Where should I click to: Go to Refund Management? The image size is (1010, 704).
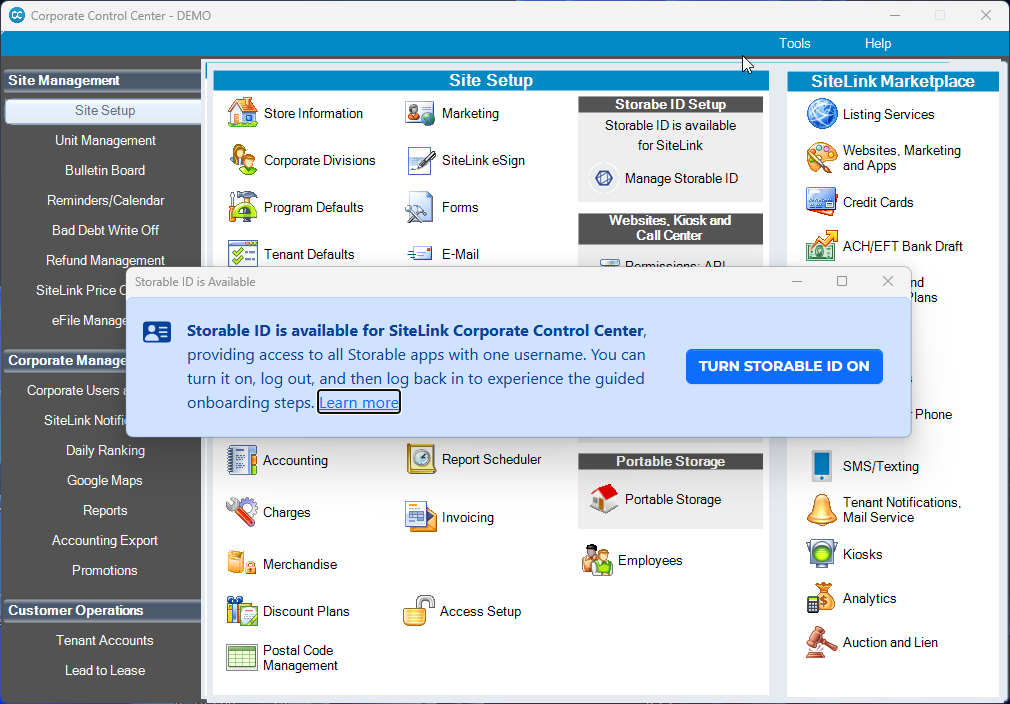105,260
